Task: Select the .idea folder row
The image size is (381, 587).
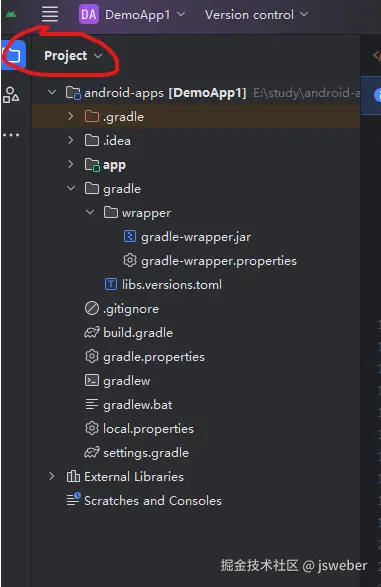Action: 196,140
